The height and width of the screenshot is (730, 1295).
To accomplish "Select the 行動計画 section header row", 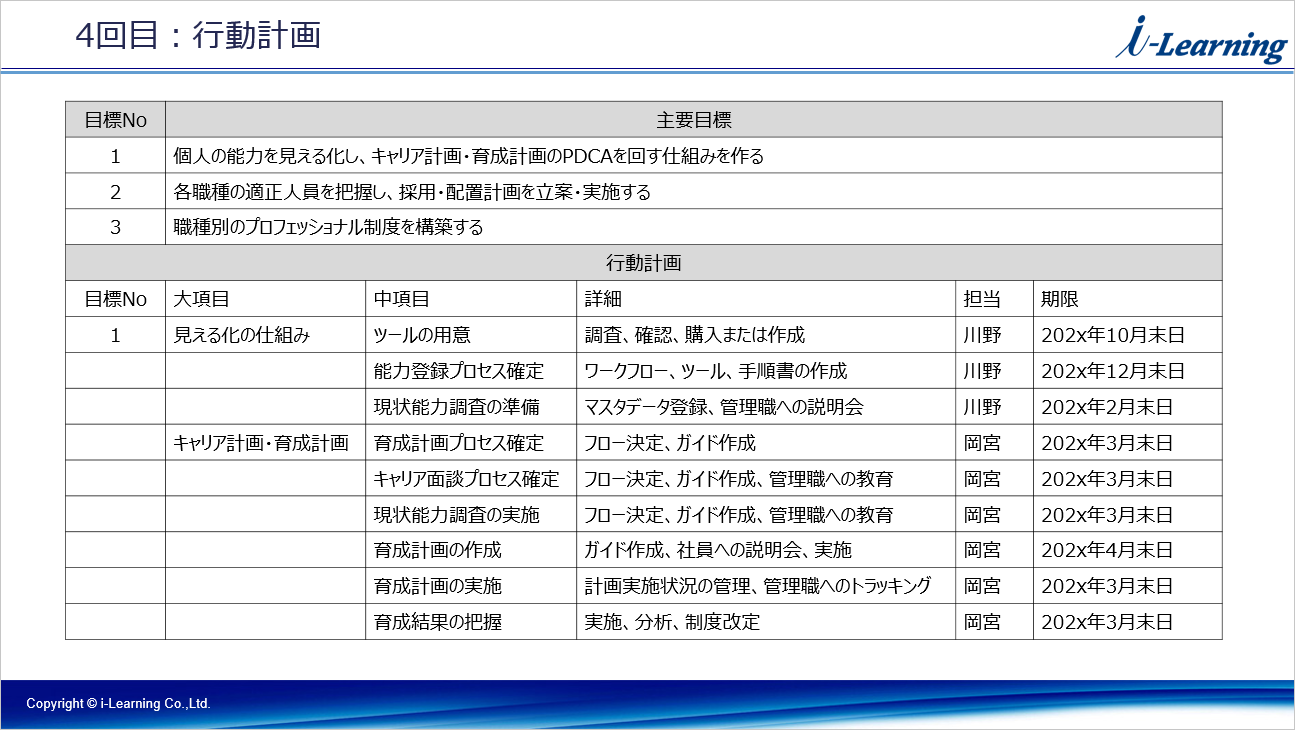I will click(643, 263).
